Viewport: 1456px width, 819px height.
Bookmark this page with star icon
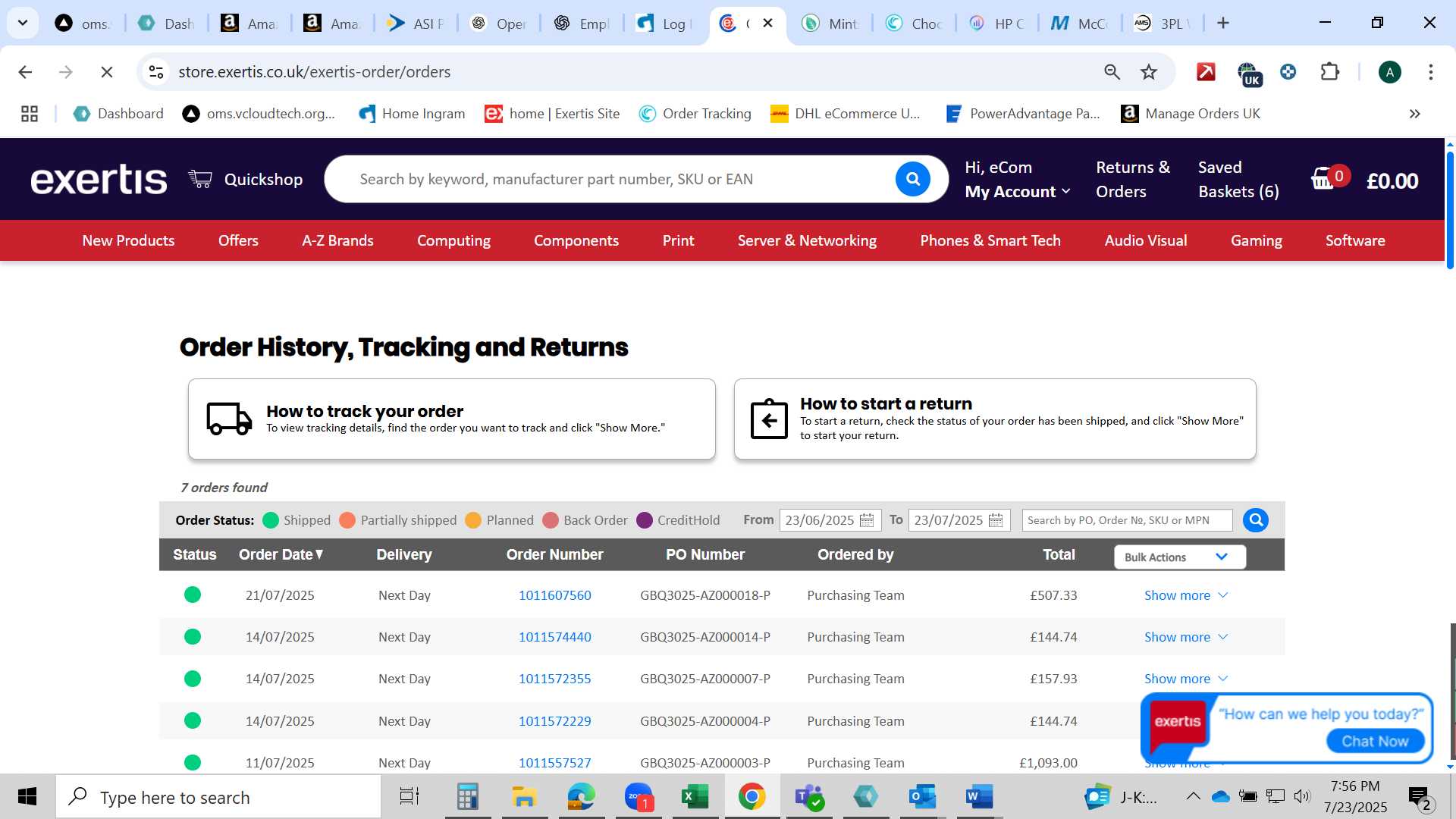tap(1149, 72)
